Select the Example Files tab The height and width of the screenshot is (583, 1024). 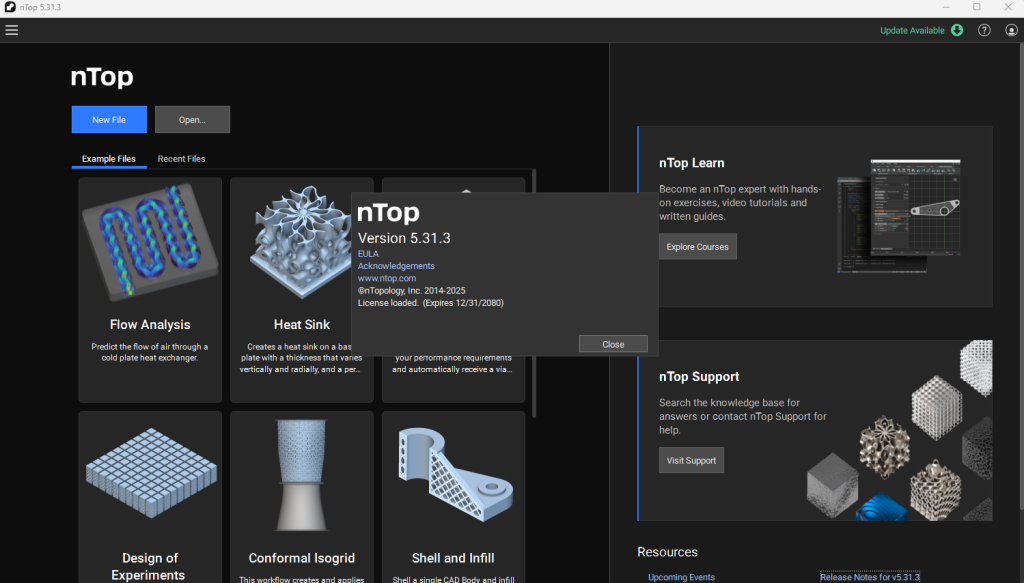pyautogui.click(x=108, y=159)
